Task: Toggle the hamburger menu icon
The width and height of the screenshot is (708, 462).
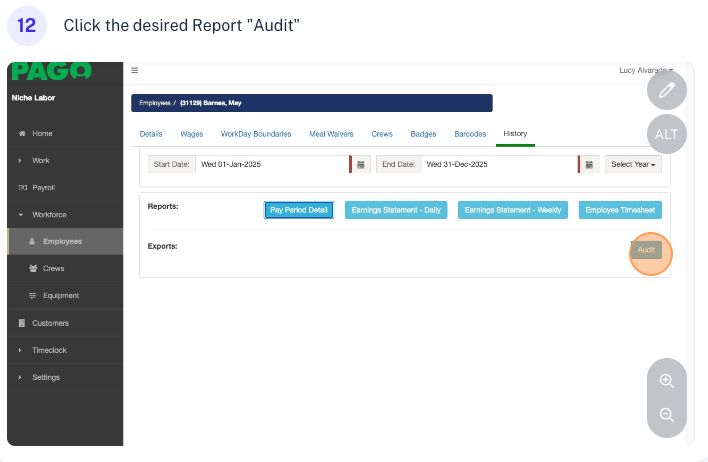Action: [x=135, y=71]
